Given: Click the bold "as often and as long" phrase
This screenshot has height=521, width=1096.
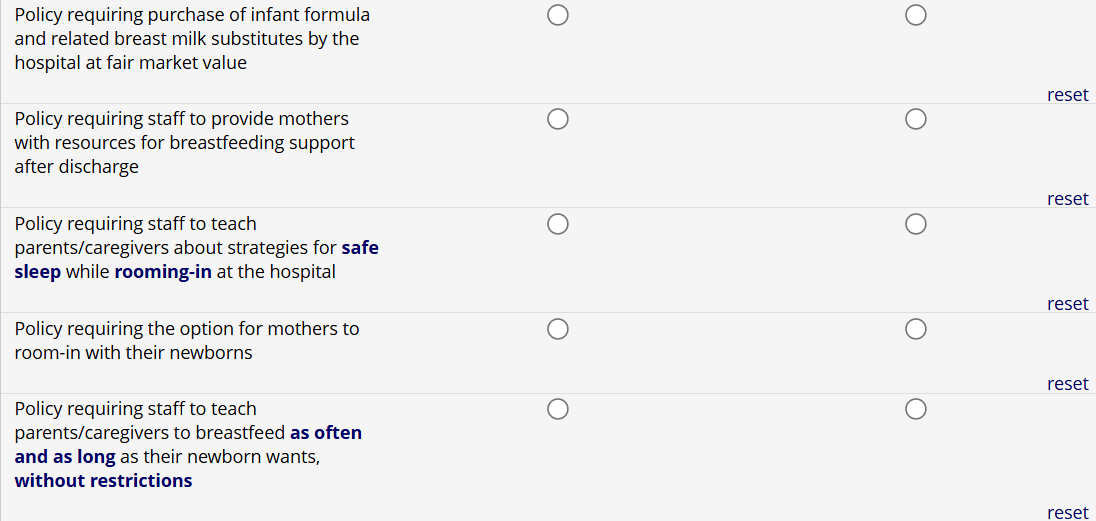Looking at the screenshot, I should click(x=325, y=433).
